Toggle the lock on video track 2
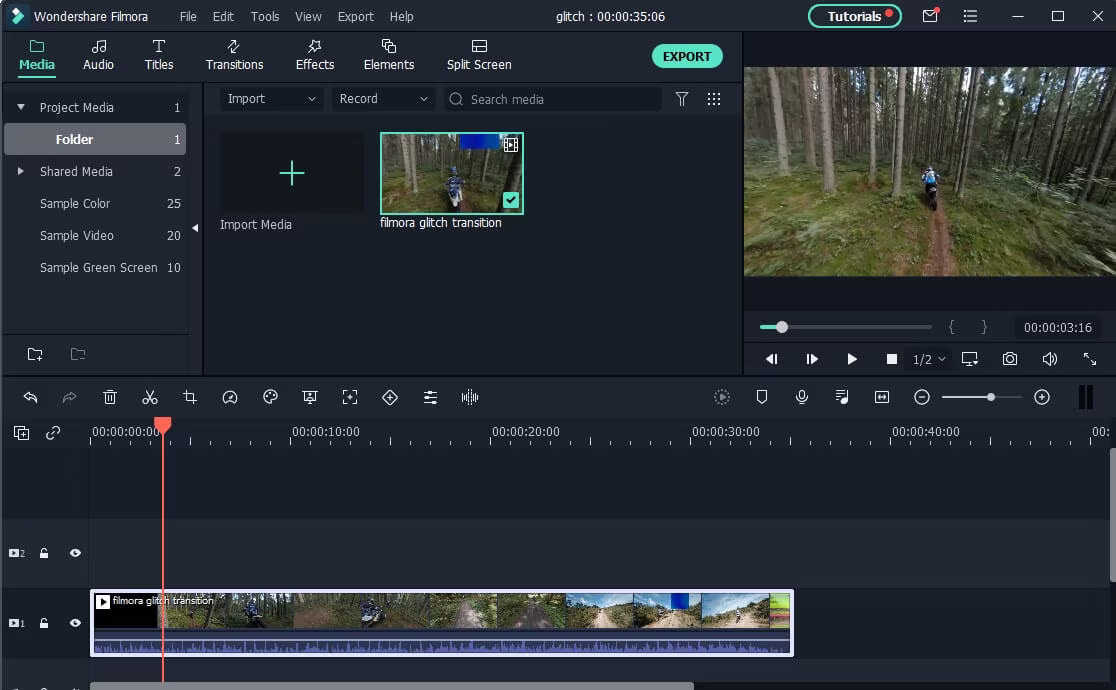This screenshot has height=690, width=1116. (x=44, y=553)
